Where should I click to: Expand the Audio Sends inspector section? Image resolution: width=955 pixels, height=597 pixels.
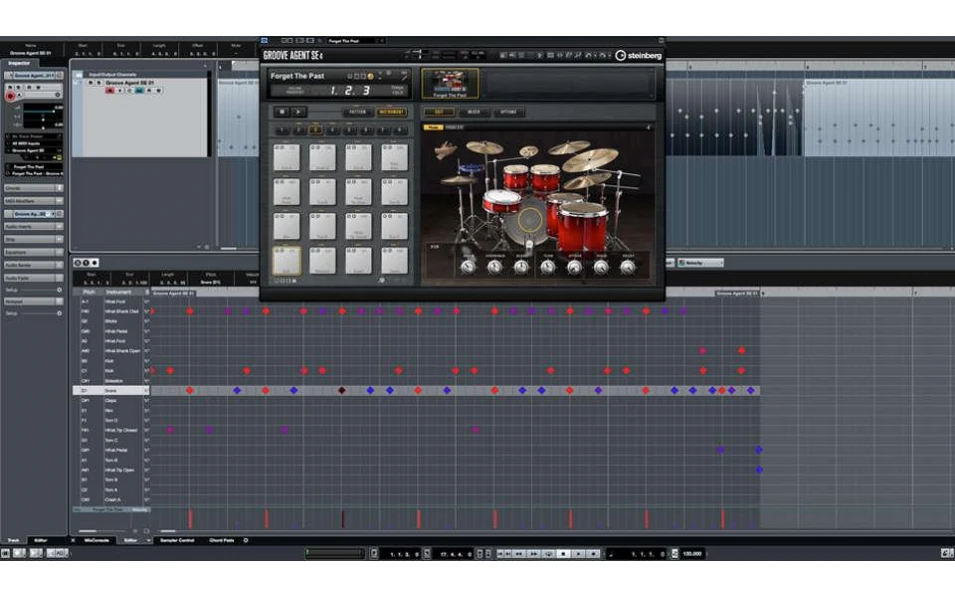click(x=34, y=265)
